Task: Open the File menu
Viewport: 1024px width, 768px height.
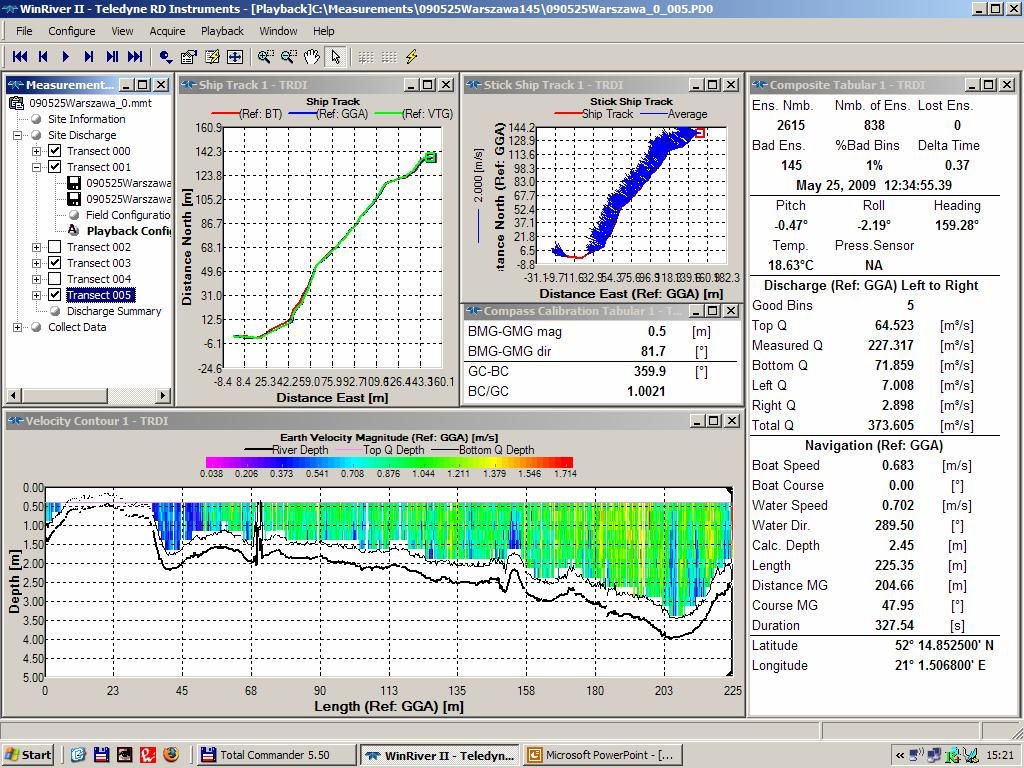Action: [24, 31]
